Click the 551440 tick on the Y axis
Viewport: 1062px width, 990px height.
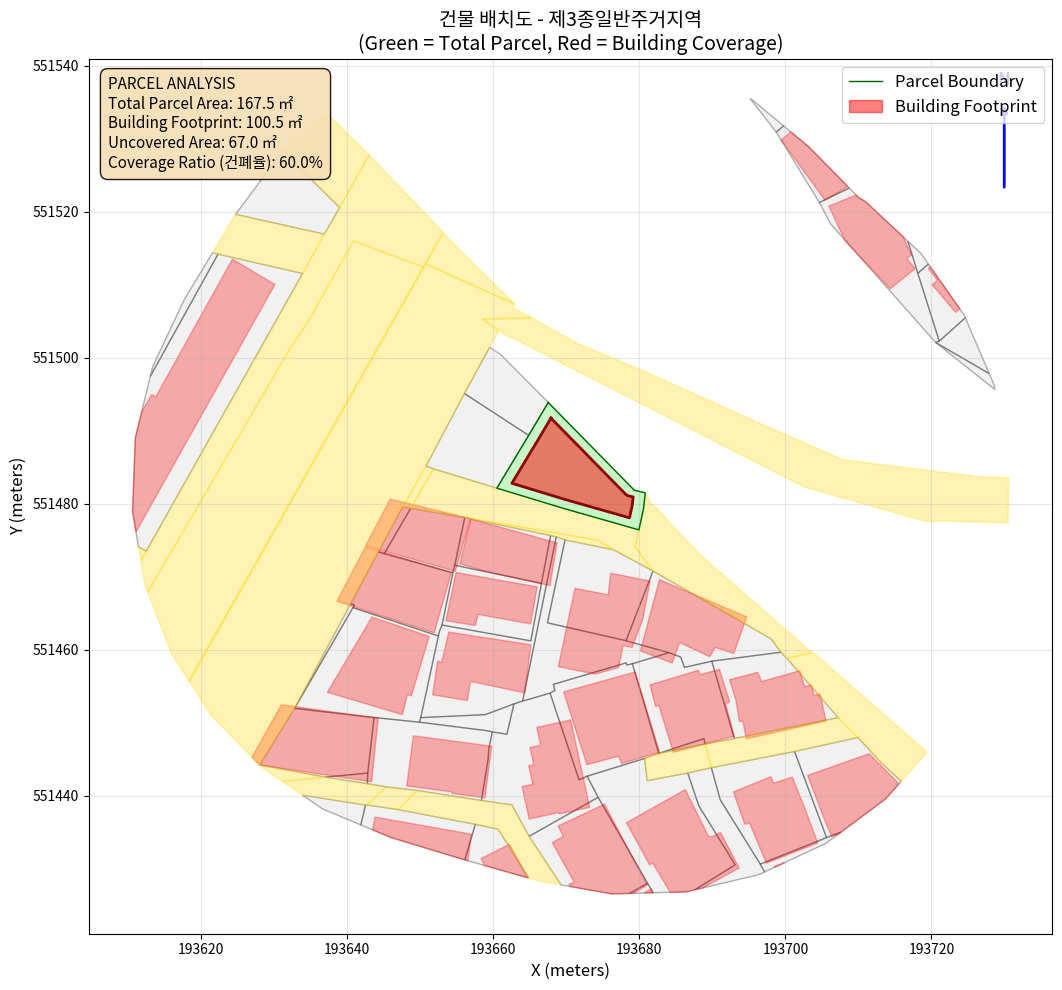click(56, 796)
